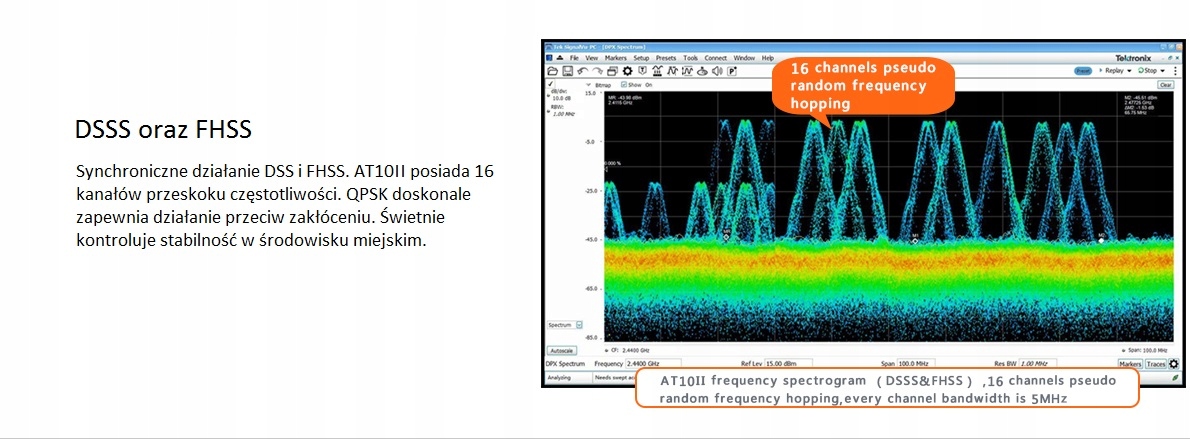Click the Undo arrow icon
This screenshot has width=1190, height=439.
(x=582, y=71)
